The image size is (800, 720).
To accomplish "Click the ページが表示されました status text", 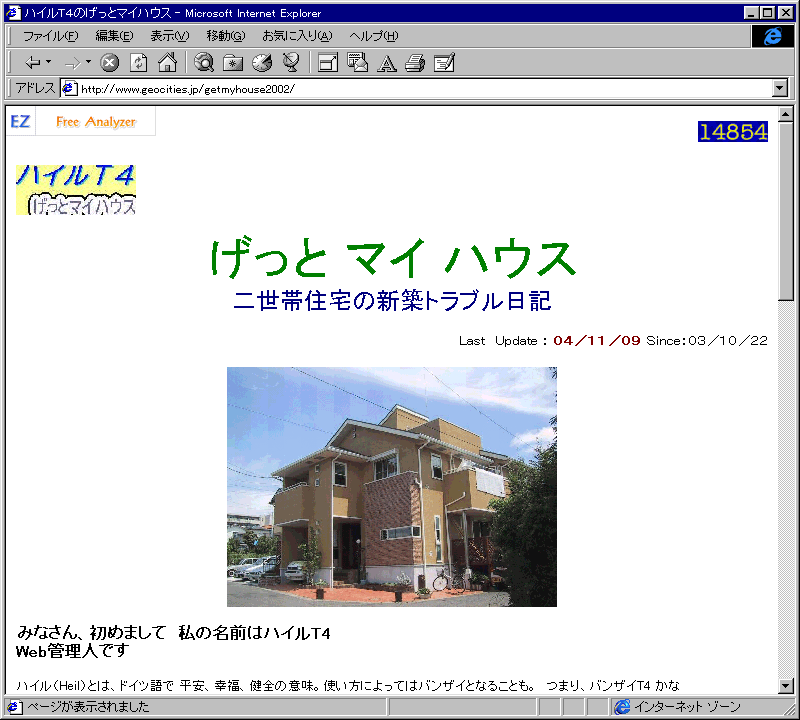I will pos(88,707).
